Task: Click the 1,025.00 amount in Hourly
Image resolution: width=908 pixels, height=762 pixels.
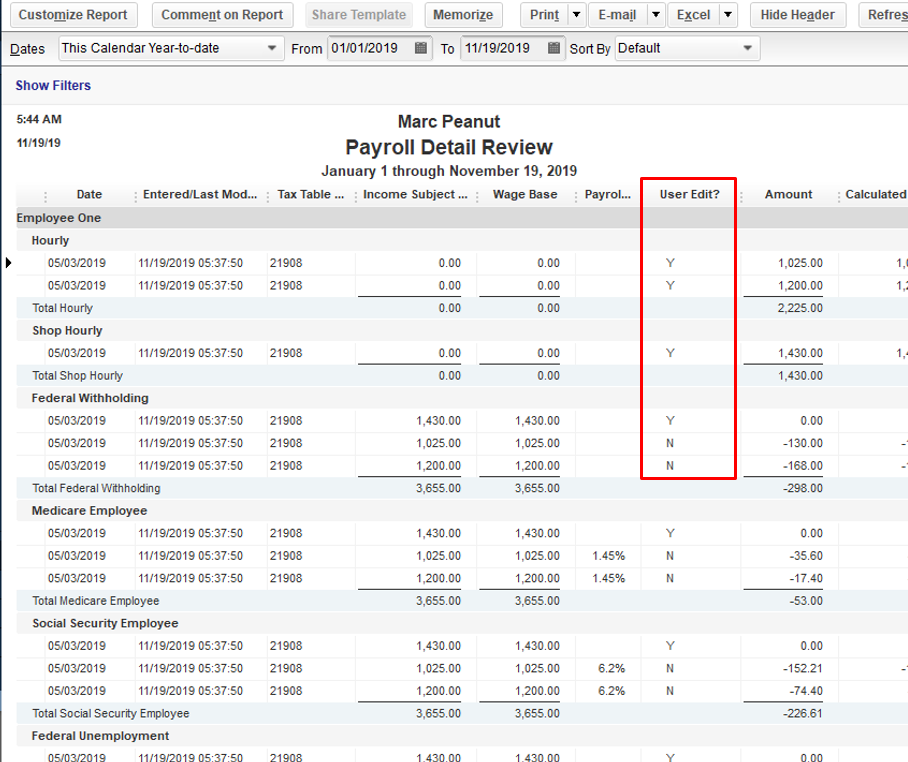Action: [x=800, y=263]
